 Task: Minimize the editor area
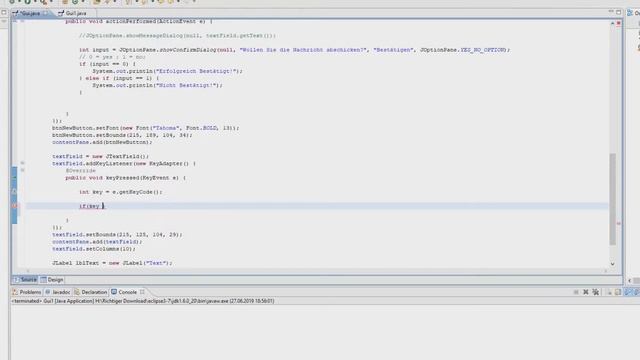click(x=611, y=12)
